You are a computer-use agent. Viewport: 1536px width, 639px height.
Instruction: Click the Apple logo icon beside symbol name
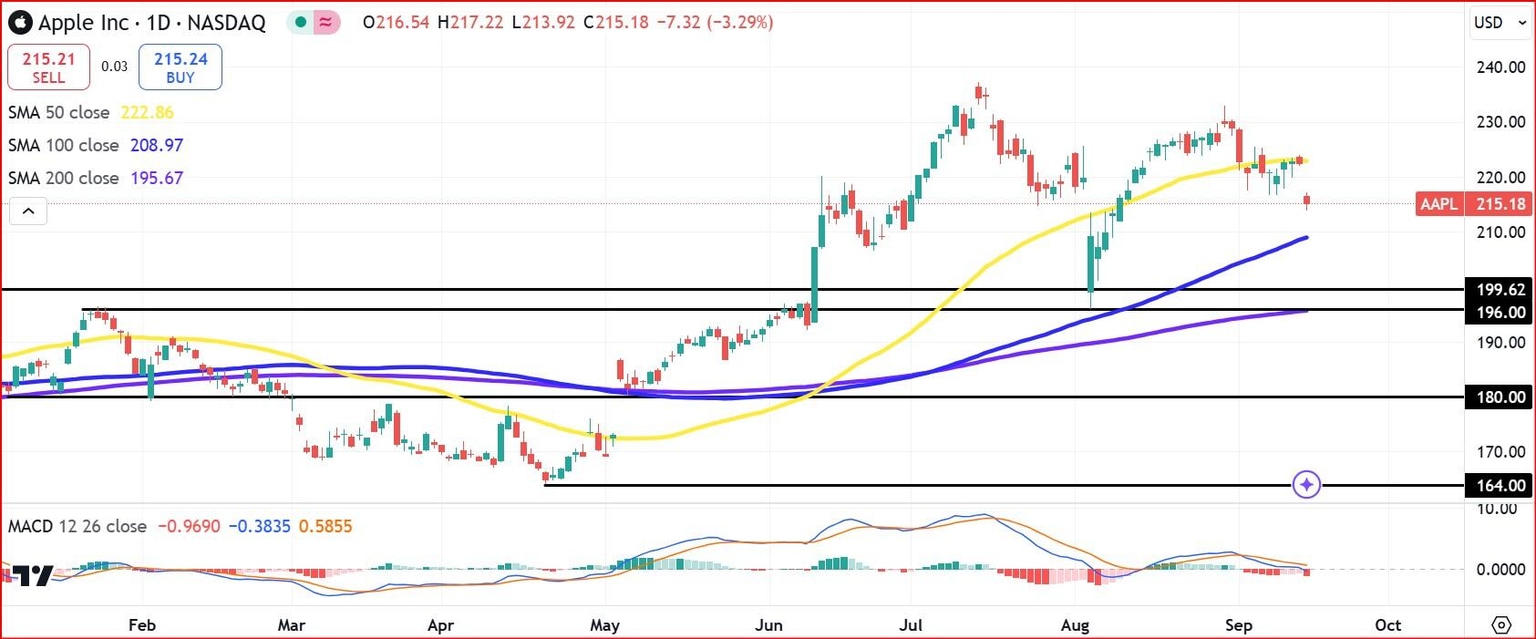tap(19, 22)
